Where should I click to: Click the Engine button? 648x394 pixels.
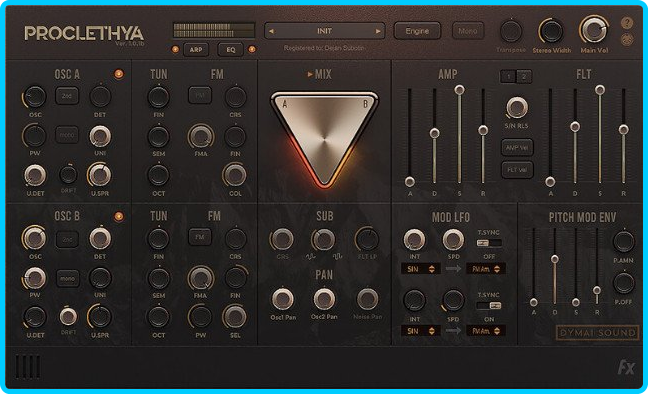(x=417, y=31)
